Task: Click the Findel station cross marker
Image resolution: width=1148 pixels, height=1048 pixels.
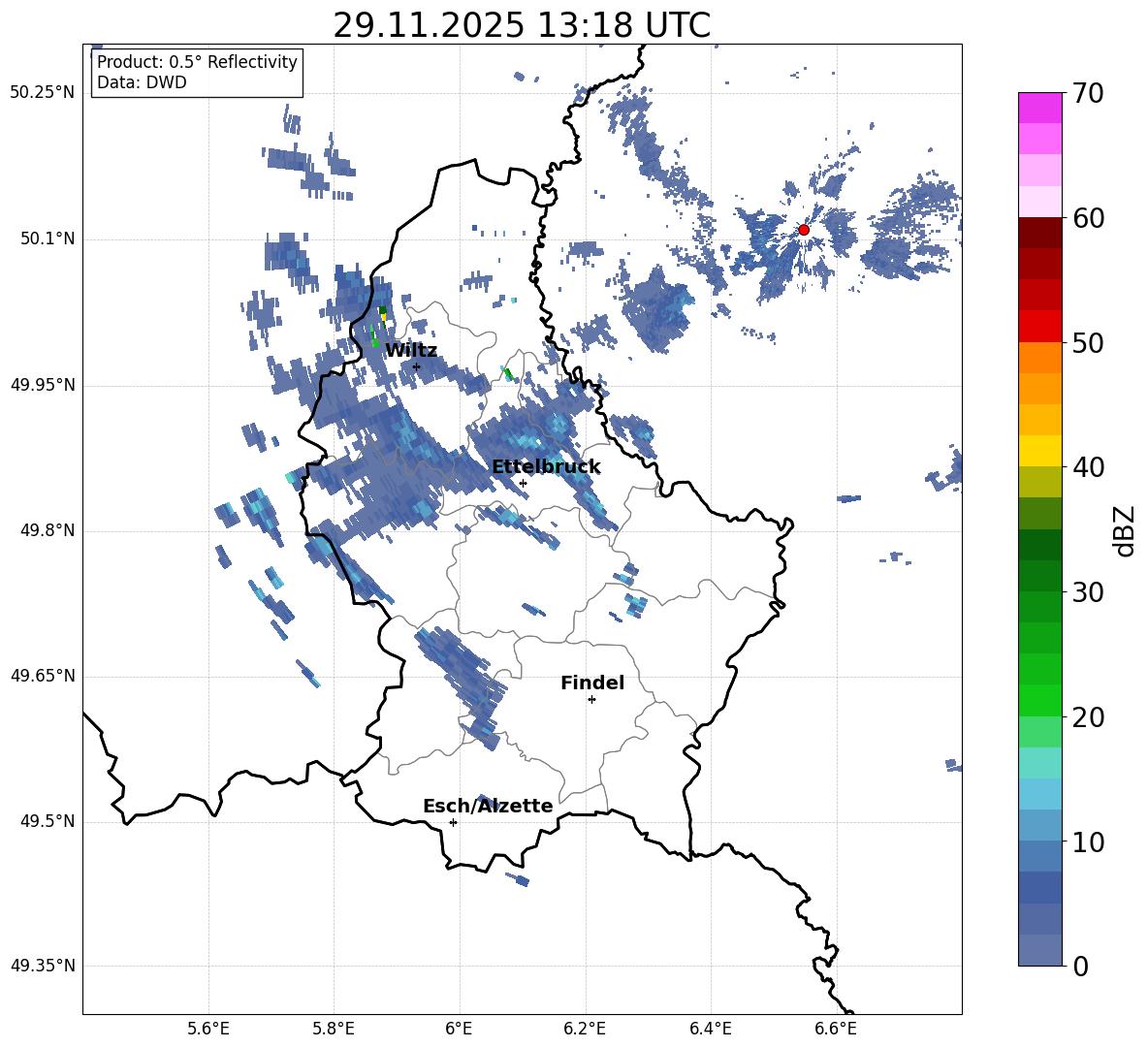Action: (591, 700)
